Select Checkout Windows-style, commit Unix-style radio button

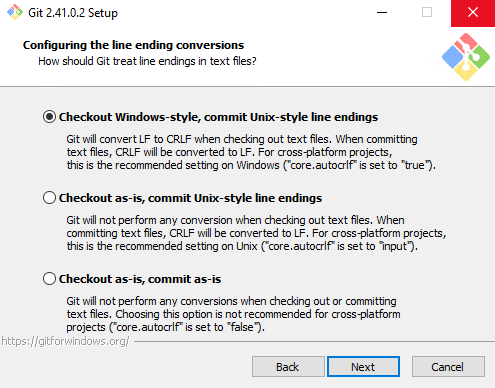(x=49, y=117)
